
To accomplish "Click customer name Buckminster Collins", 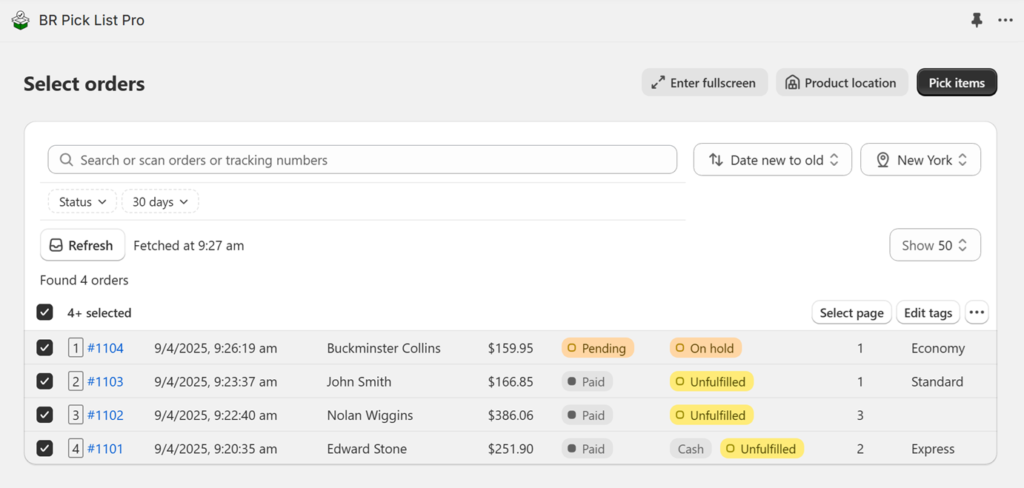I will point(383,348).
